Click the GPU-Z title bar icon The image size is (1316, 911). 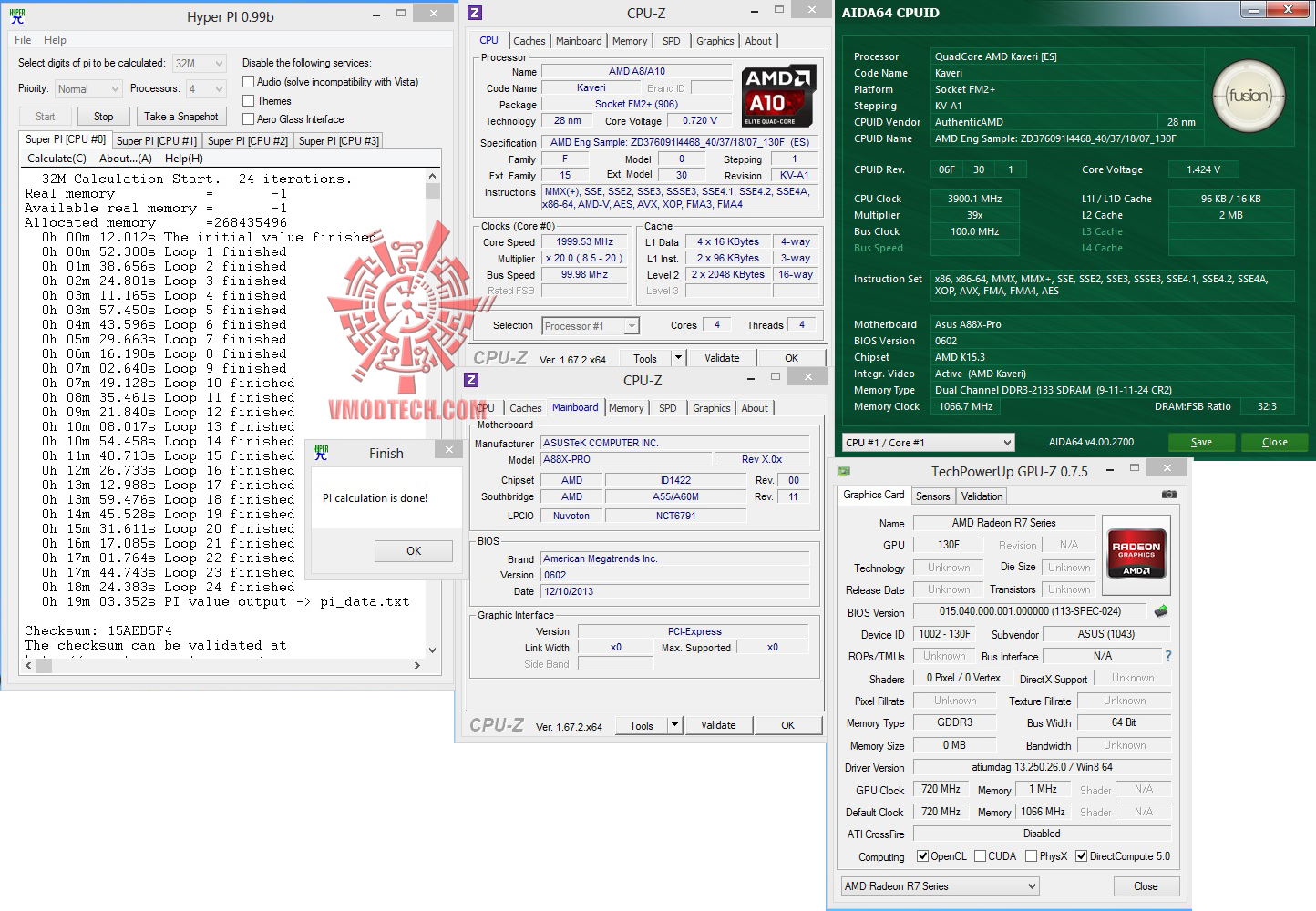[x=844, y=471]
